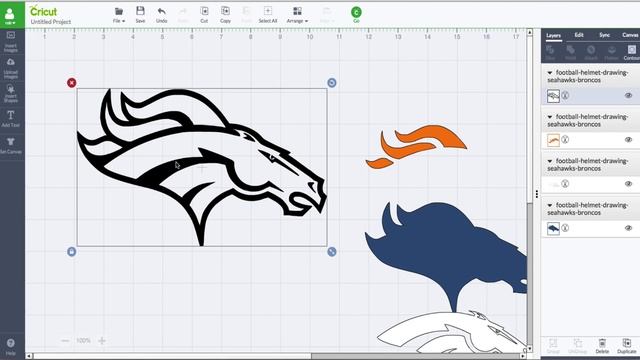Copy the selected image
The width and height of the screenshot is (640, 360).
click(x=225, y=15)
